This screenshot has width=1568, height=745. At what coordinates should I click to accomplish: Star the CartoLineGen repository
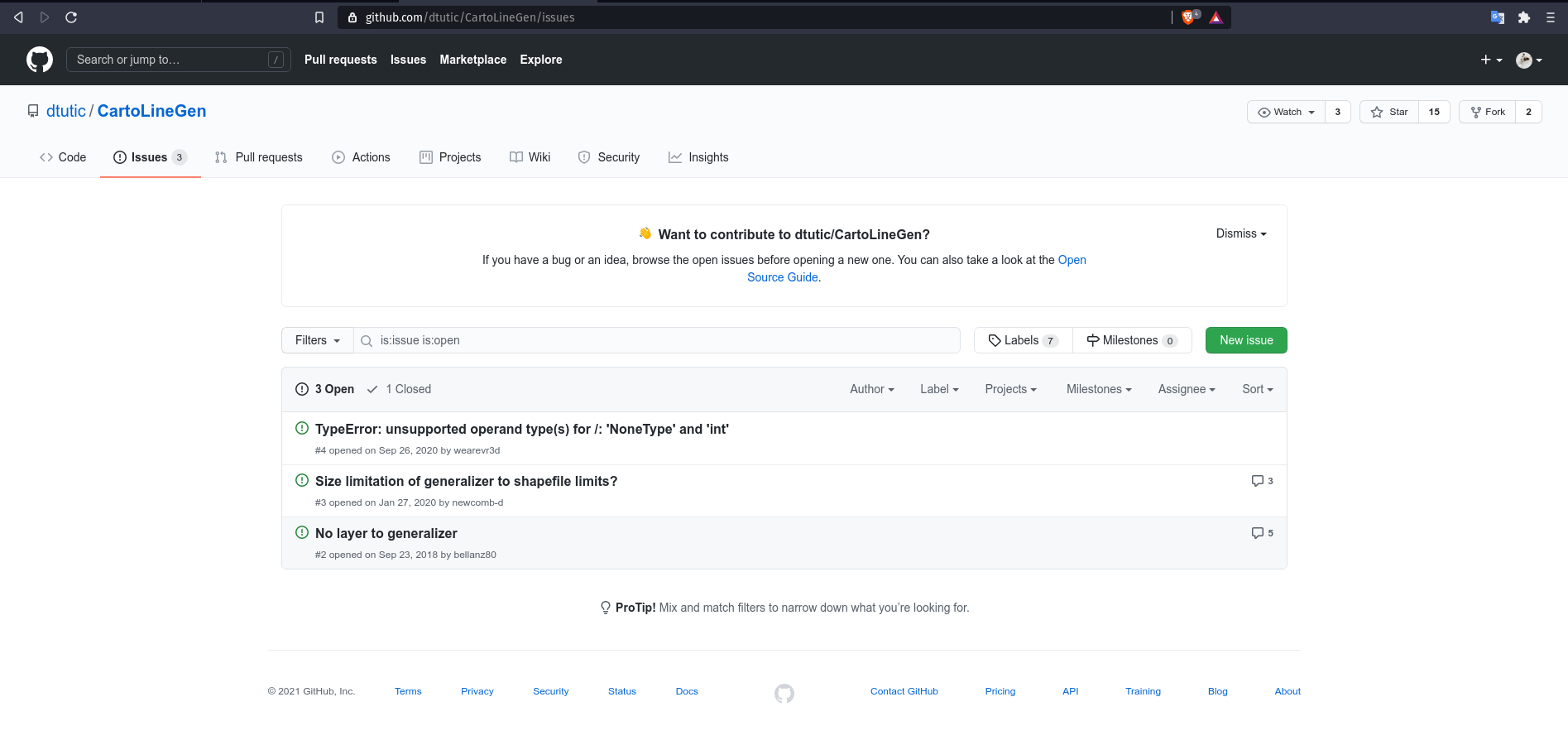1389,112
